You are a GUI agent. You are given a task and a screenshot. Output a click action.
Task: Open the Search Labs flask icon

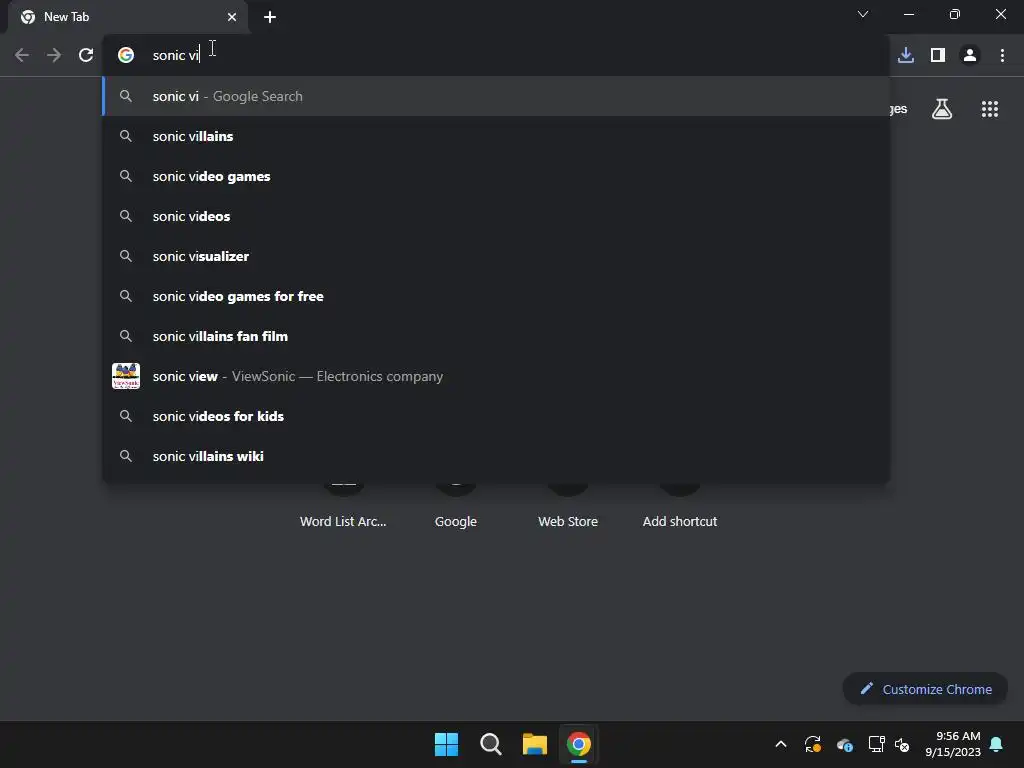942,109
